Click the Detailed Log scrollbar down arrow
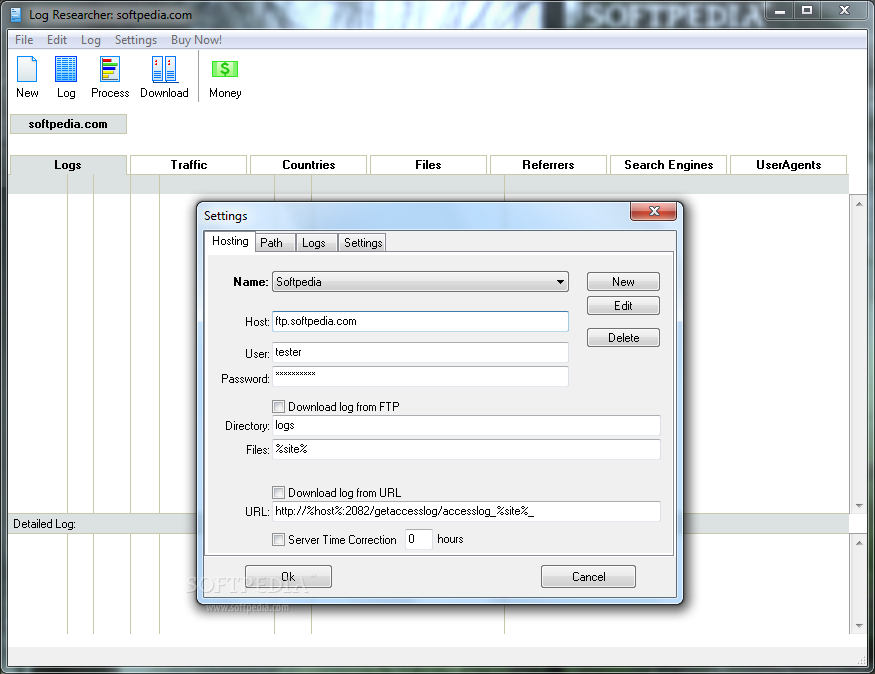This screenshot has height=674, width=875. pos(859,625)
